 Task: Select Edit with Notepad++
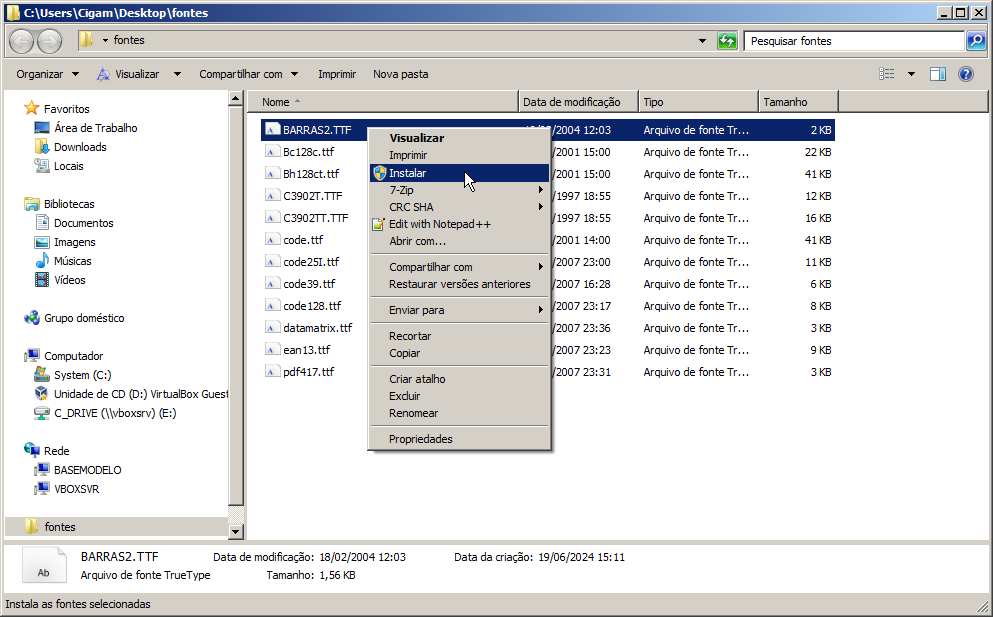point(459,224)
